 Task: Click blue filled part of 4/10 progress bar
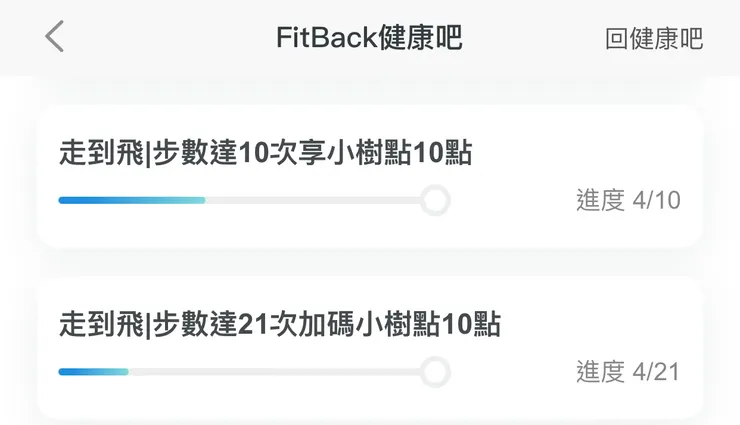(131, 200)
